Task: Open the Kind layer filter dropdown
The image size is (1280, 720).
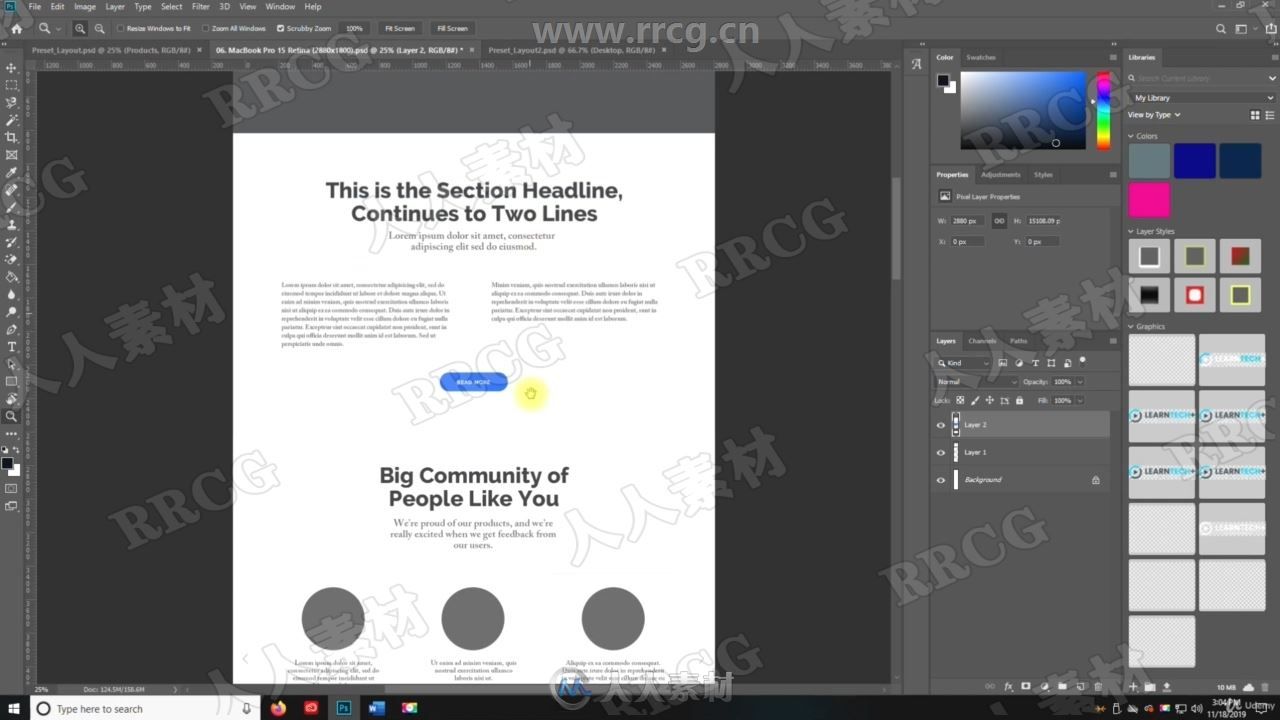Action: (x=962, y=363)
